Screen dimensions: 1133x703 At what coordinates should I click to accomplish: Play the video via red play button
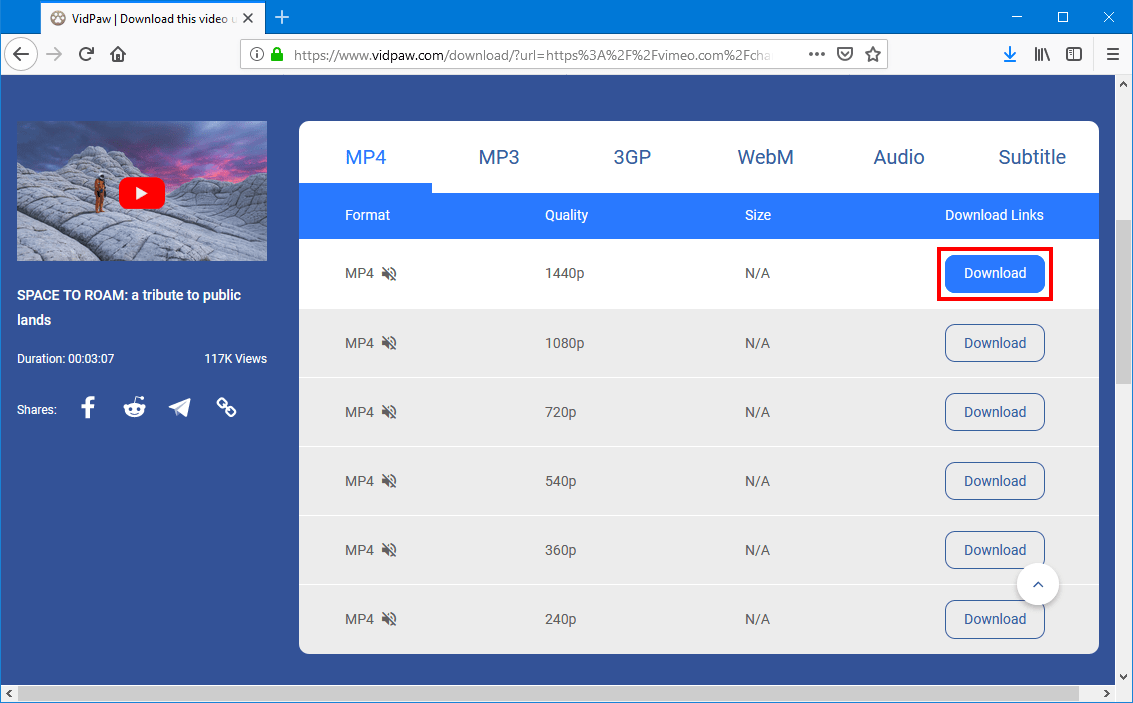(142, 193)
